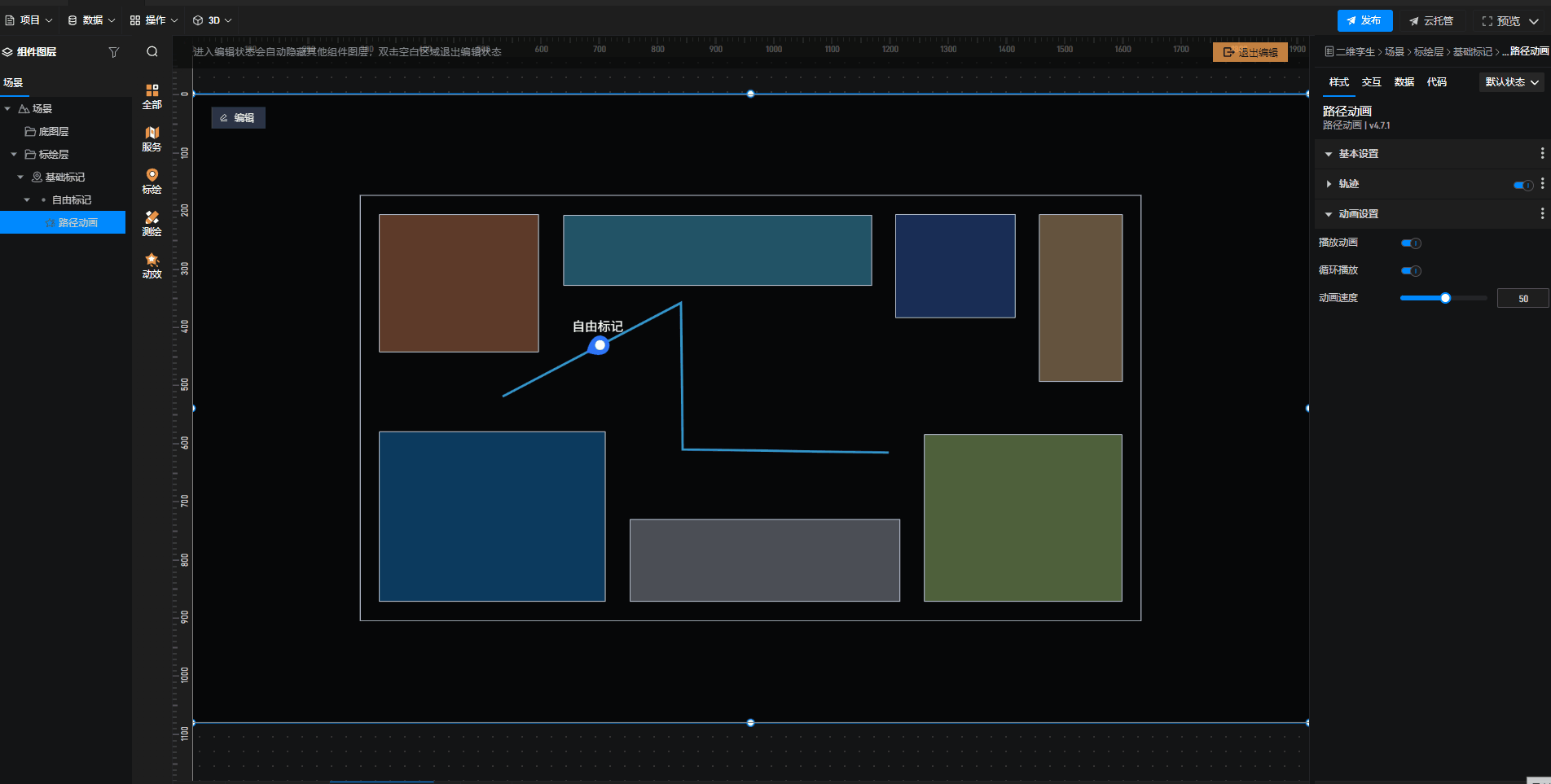Screen dimensions: 1551x784
Task: Turn off the 循环播放 toggle
Action: [1411, 270]
